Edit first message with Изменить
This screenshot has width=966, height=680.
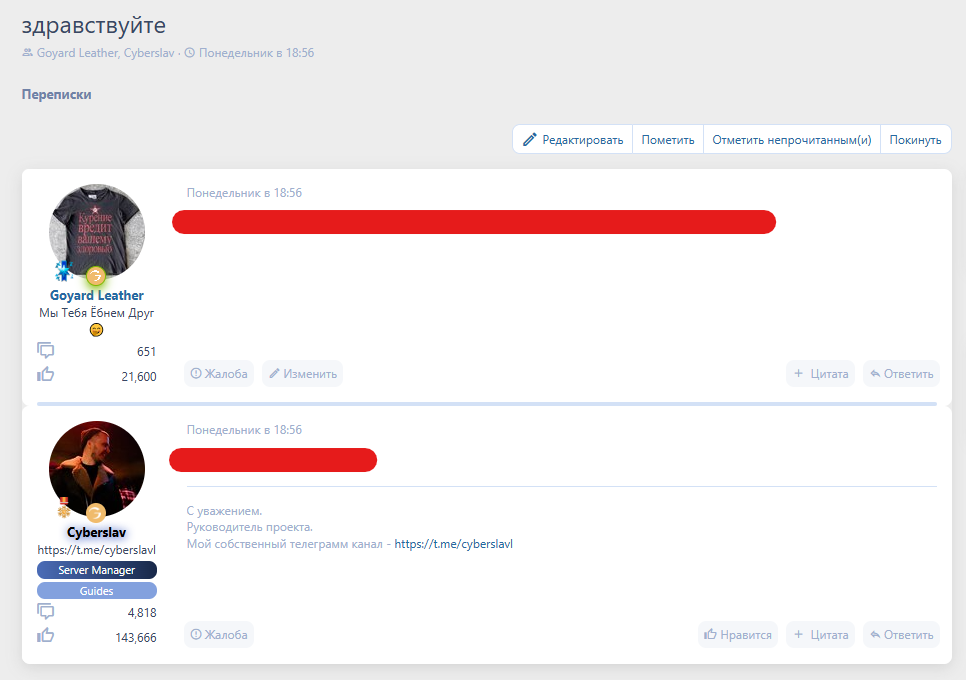point(302,374)
